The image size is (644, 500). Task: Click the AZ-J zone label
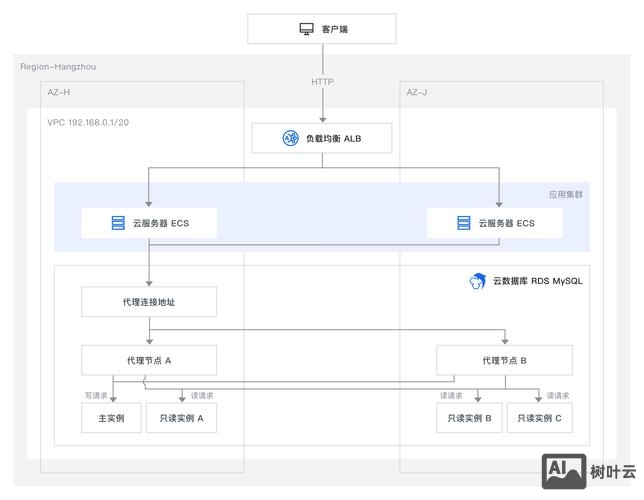[x=417, y=92]
